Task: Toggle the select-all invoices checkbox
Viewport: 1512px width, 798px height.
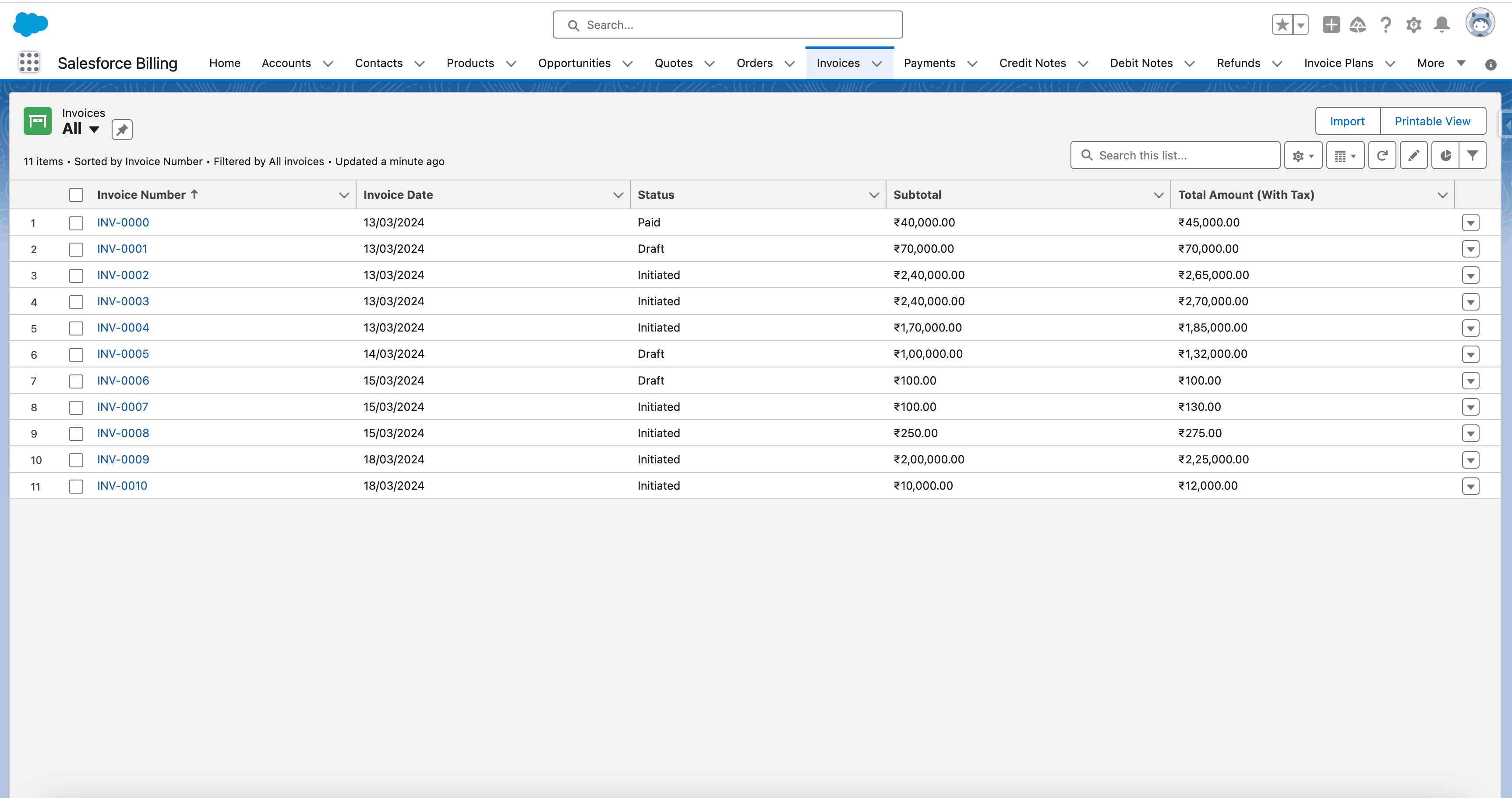Action: click(x=76, y=195)
